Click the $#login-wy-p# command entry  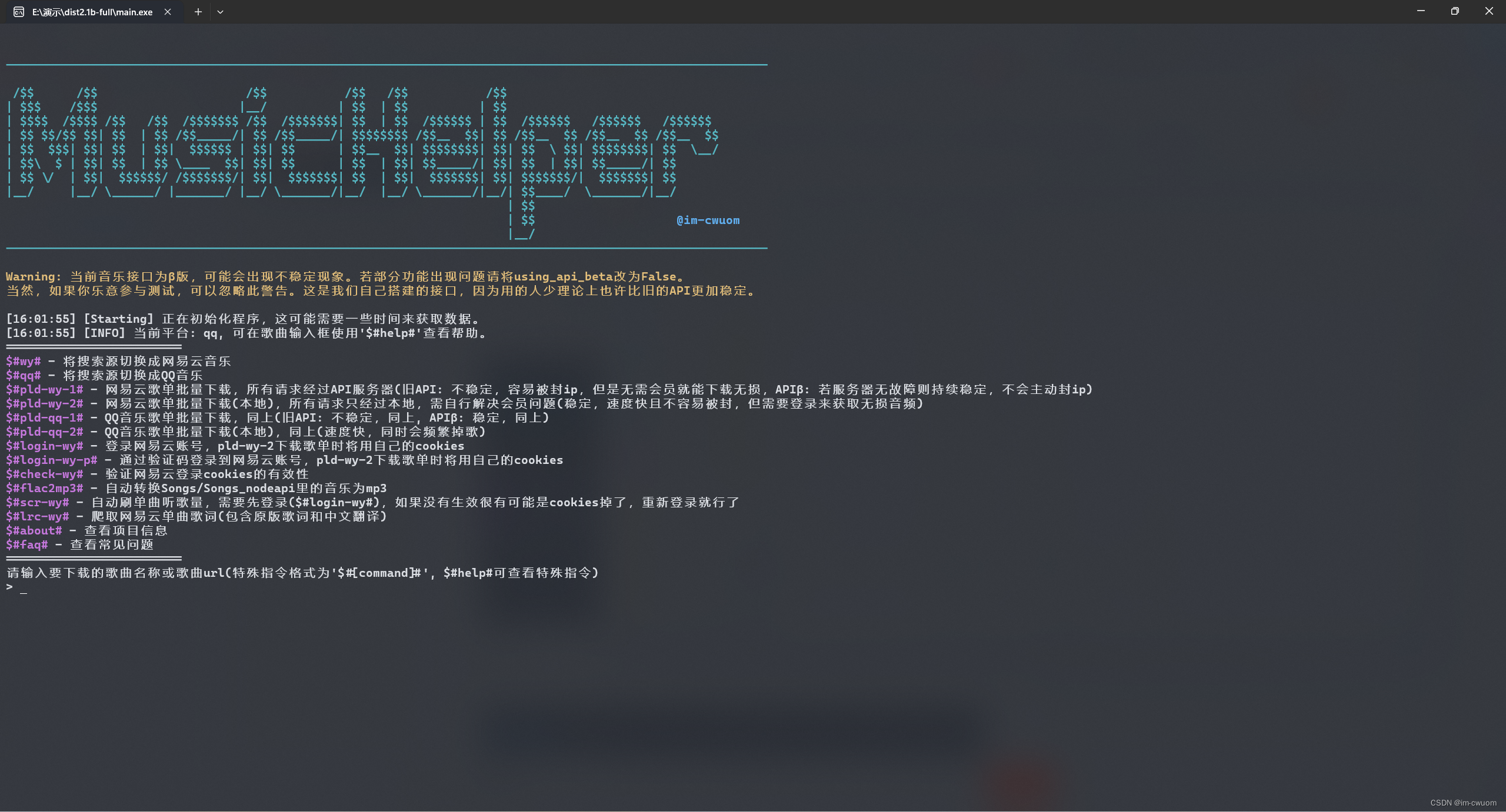52,460
